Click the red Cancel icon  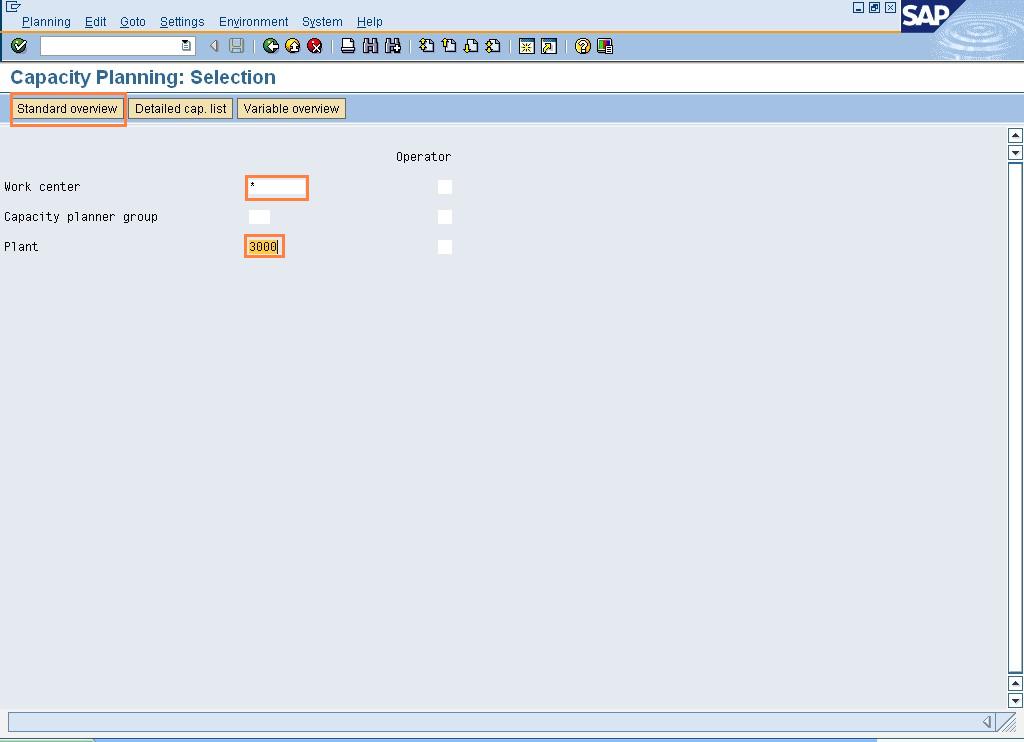[x=315, y=46]
